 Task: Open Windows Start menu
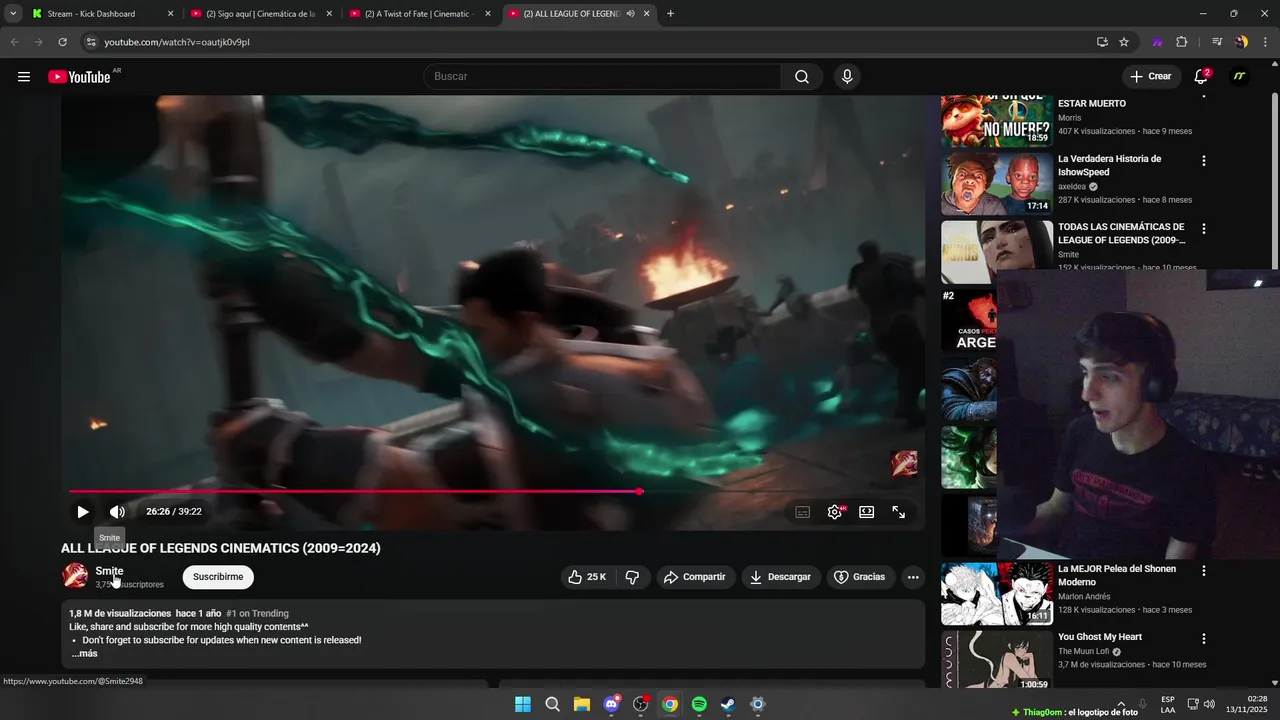point(523,704)
